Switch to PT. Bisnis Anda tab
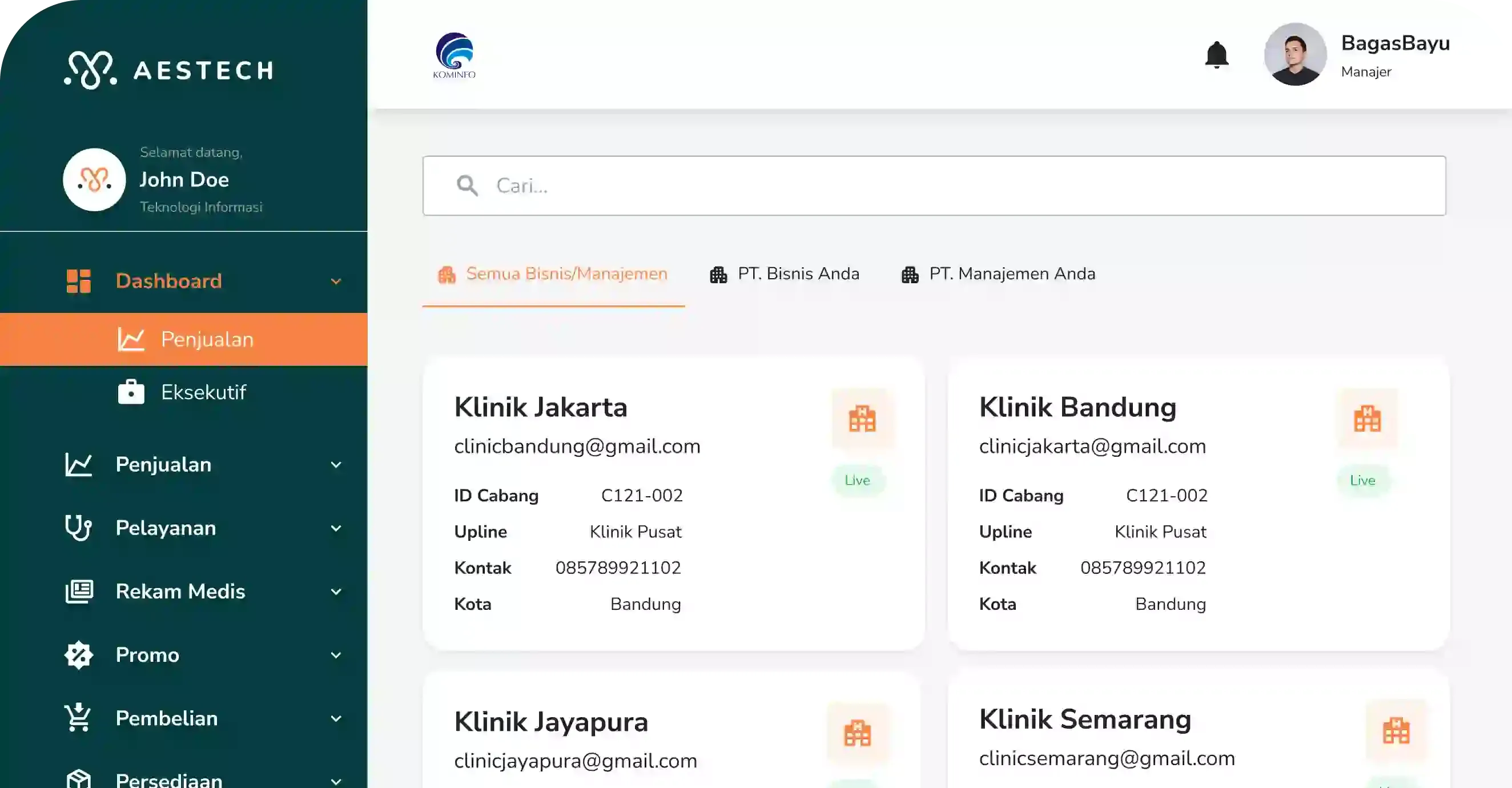This screenshot has width=1512, height=788. pos(785,274)
